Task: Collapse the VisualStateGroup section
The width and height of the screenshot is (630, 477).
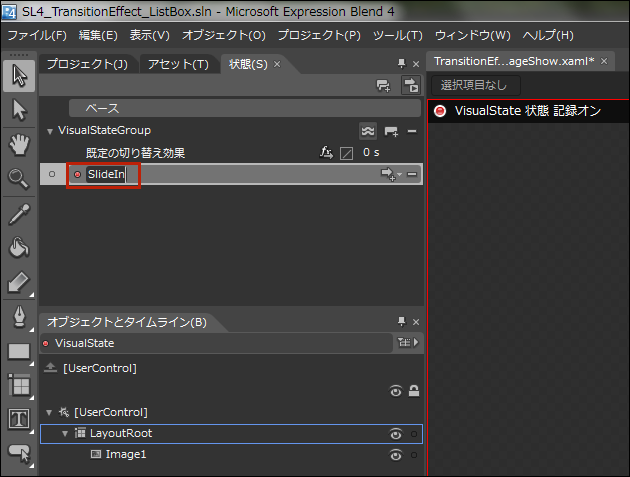Action: click(x=49, y=131)
